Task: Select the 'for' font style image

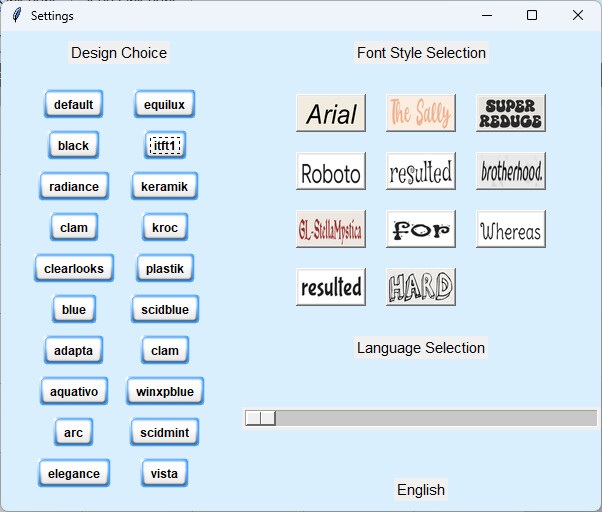Action: (421, 229)
